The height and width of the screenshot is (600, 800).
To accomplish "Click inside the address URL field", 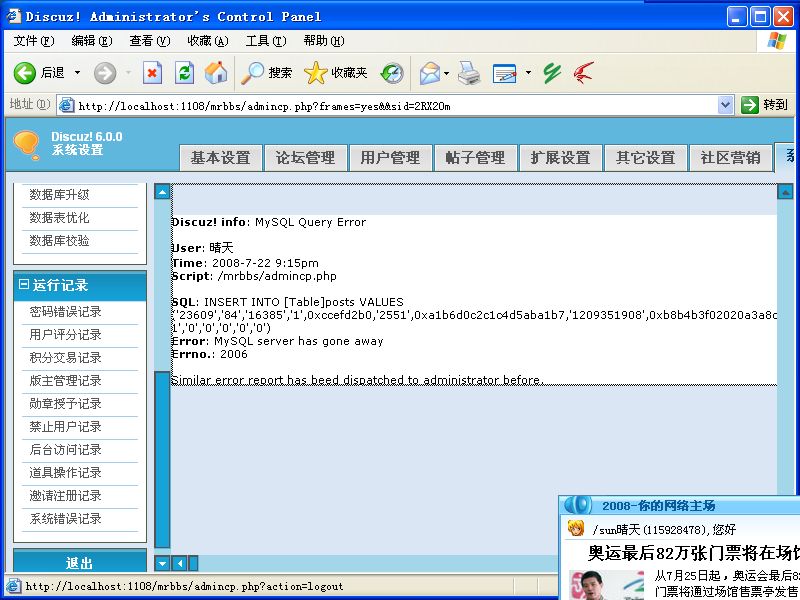I will pos(395,105).
